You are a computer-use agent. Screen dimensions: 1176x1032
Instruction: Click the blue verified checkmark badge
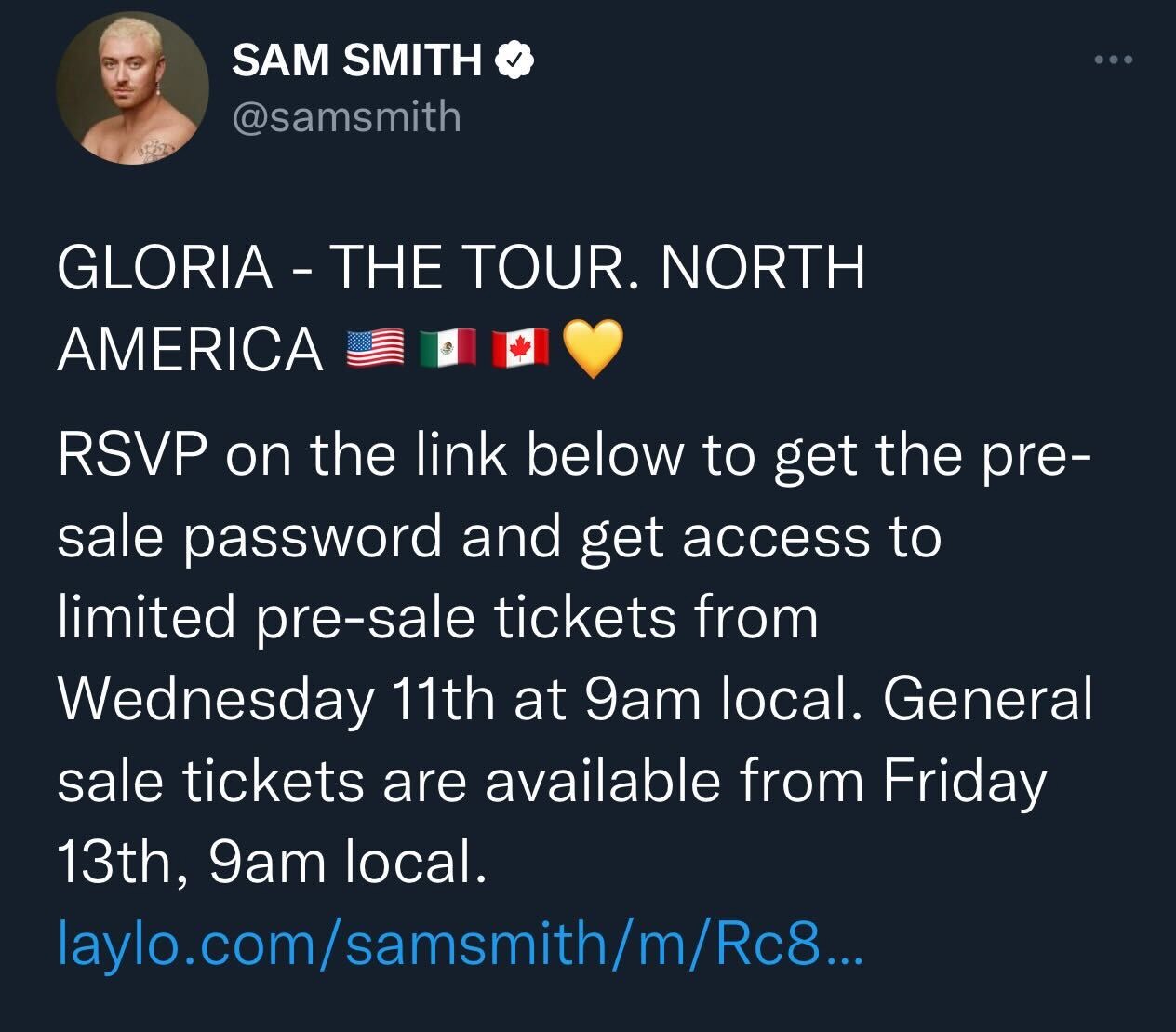pos(513,60)
